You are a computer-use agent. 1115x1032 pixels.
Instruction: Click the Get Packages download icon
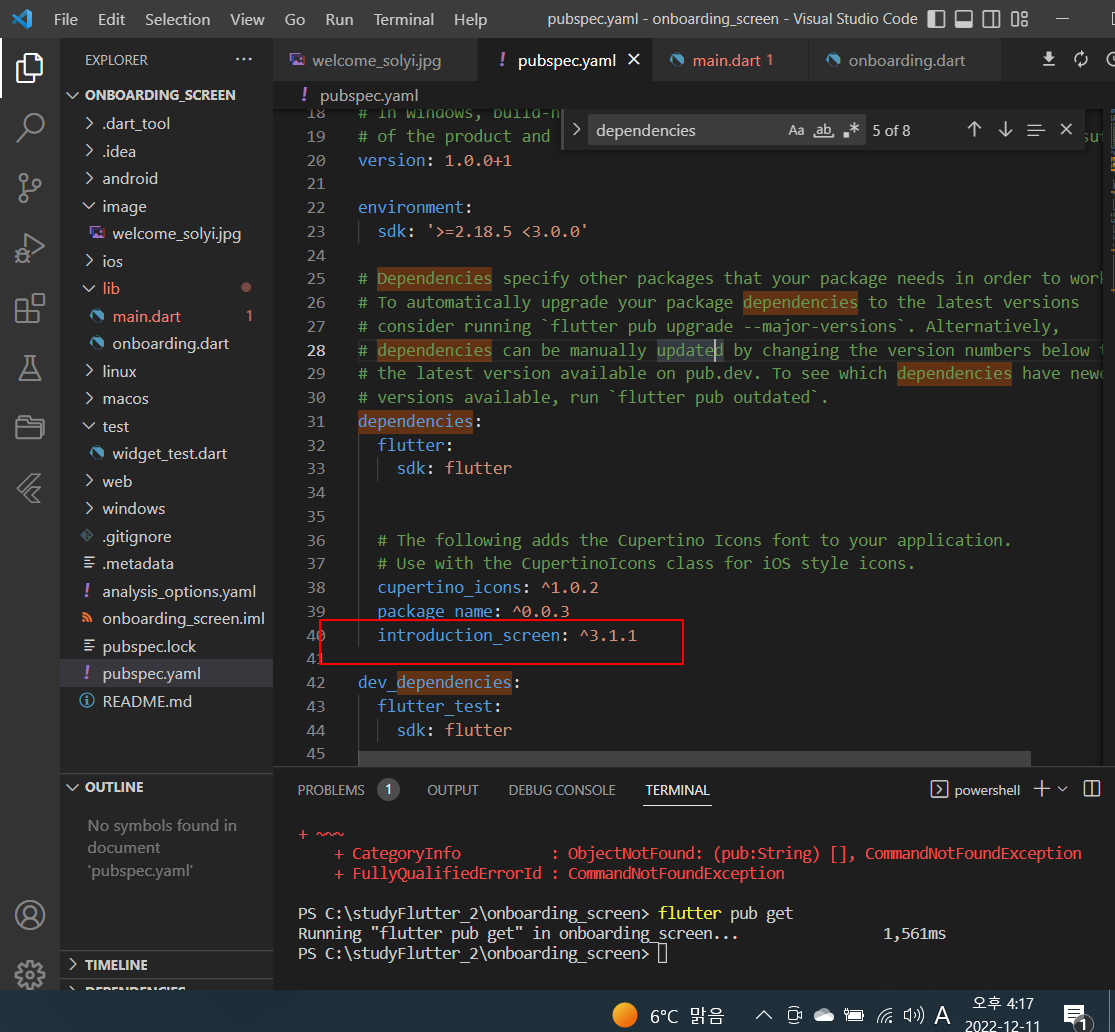(x=1049, y=59)
